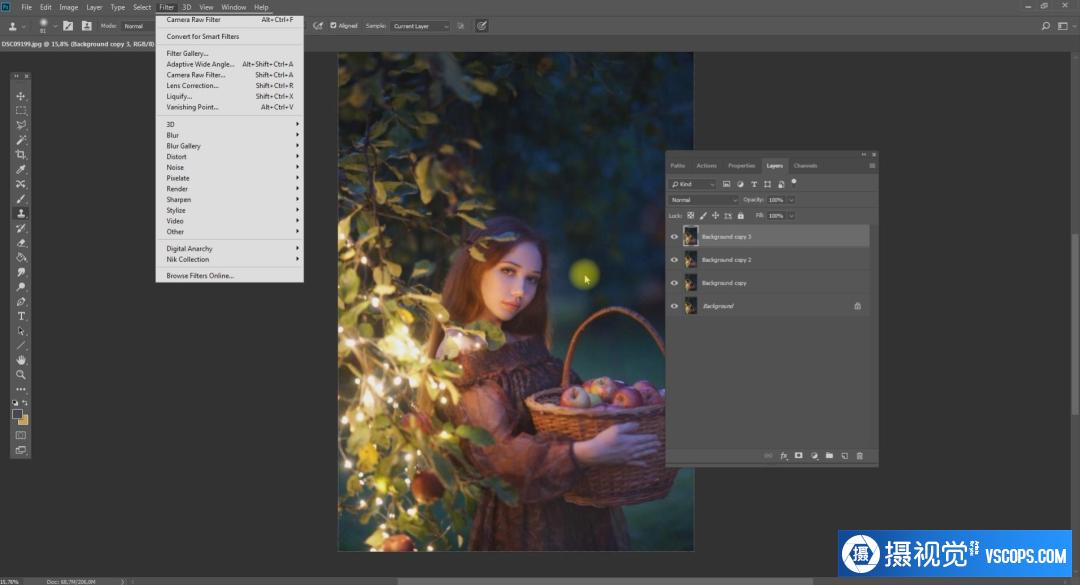Open the Image menu
Image resolution: width=1080 pixels, height=585 pixels.
click(x=68, y=7)
